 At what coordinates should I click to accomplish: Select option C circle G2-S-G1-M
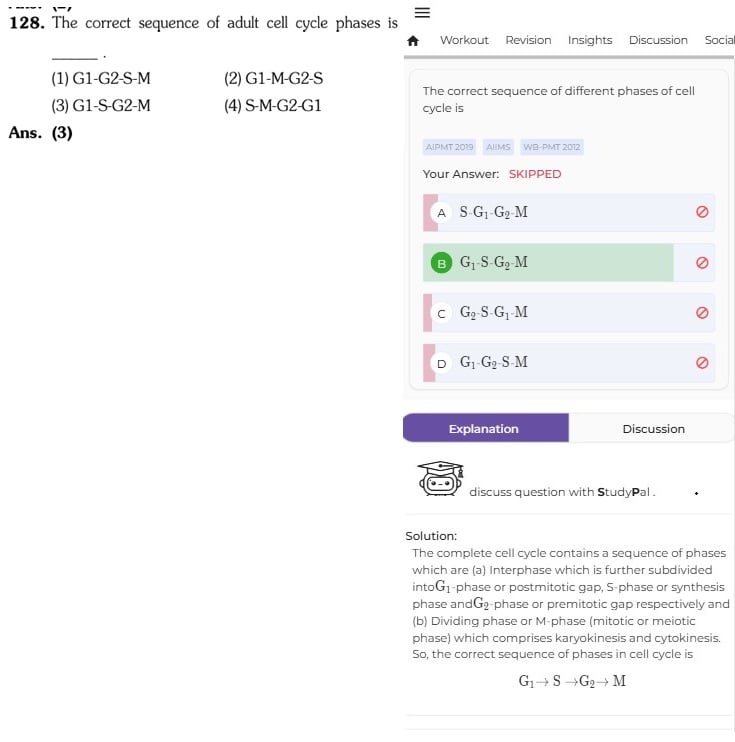coord(441,313)
